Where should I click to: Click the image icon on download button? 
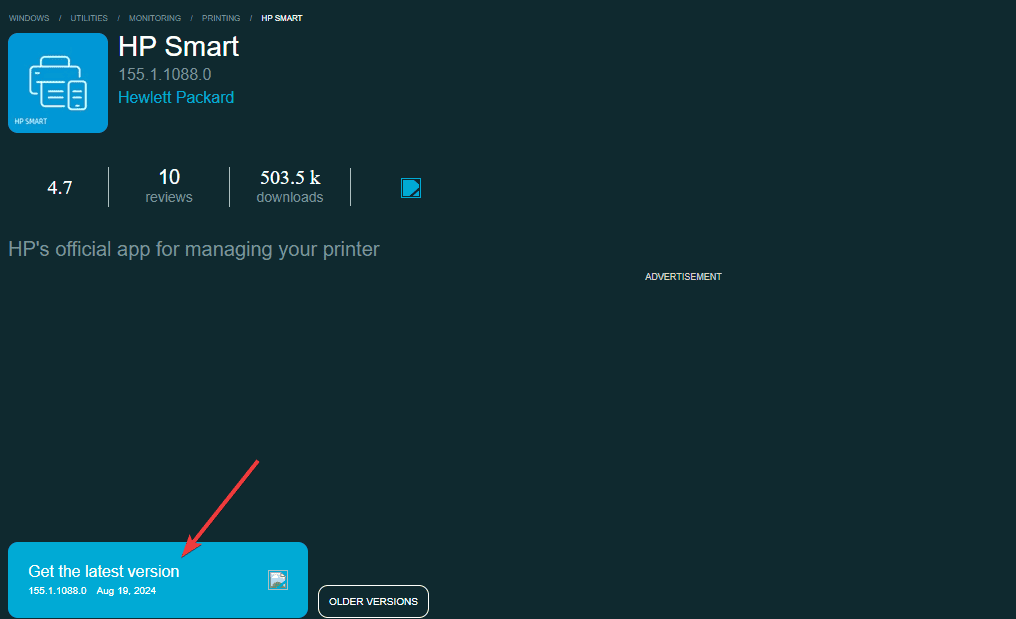coord(278,580)
